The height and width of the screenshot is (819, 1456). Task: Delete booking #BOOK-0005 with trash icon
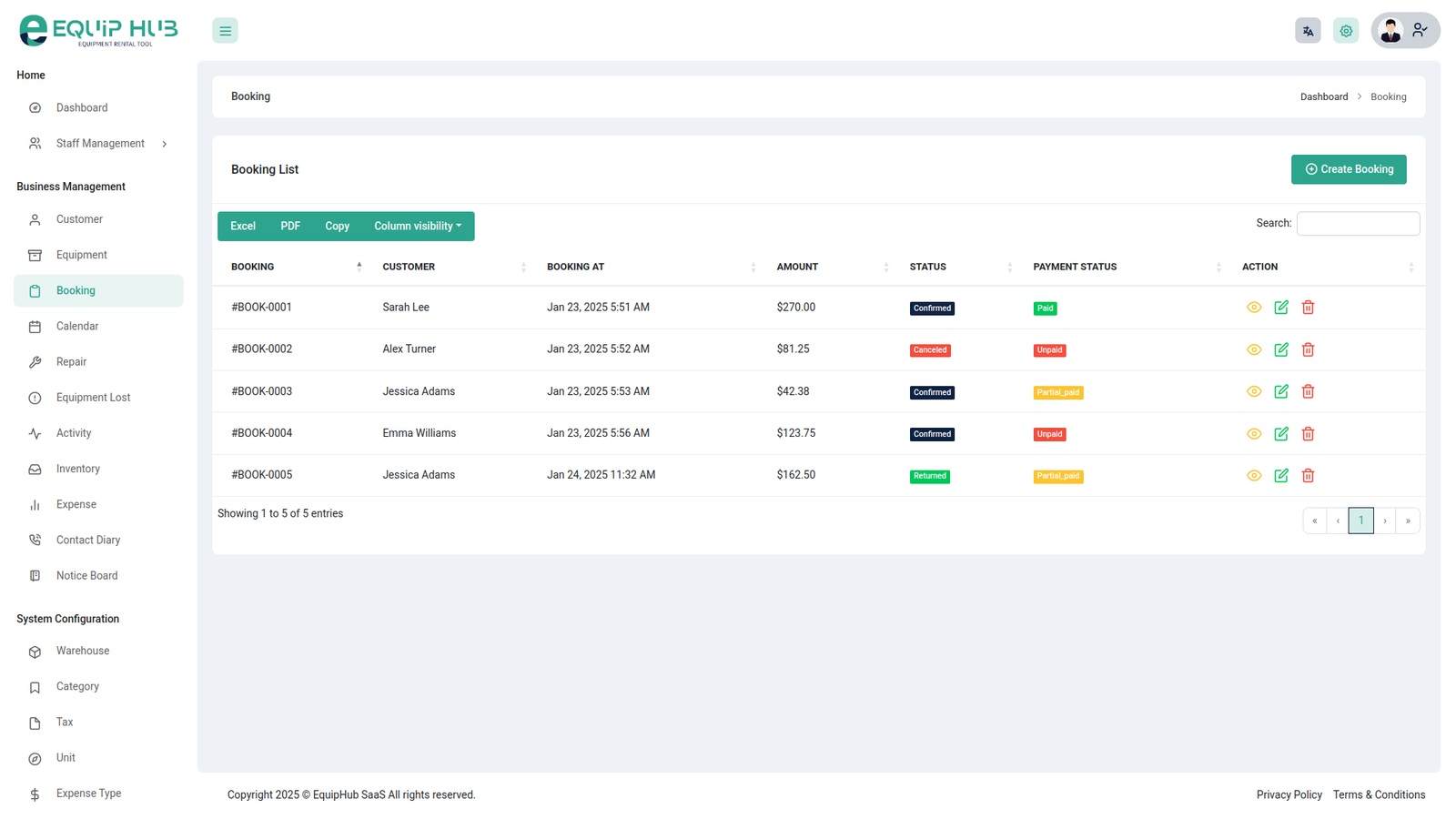click(x=1308, y=476)
